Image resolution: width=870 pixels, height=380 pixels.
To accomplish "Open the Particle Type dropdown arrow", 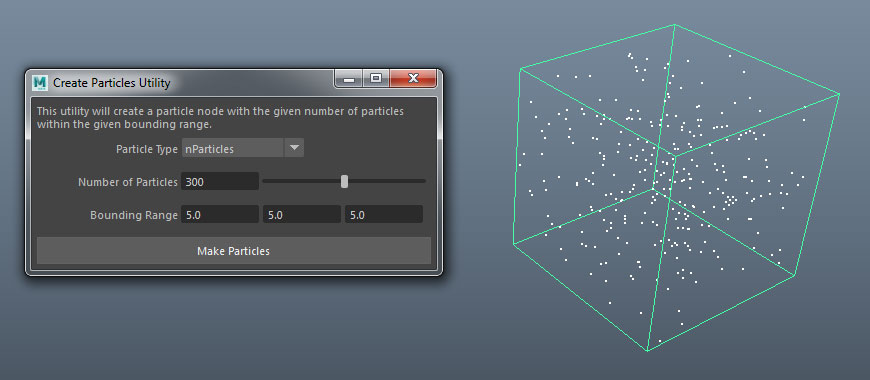I will pyautogui.click(x=295, y=149).
